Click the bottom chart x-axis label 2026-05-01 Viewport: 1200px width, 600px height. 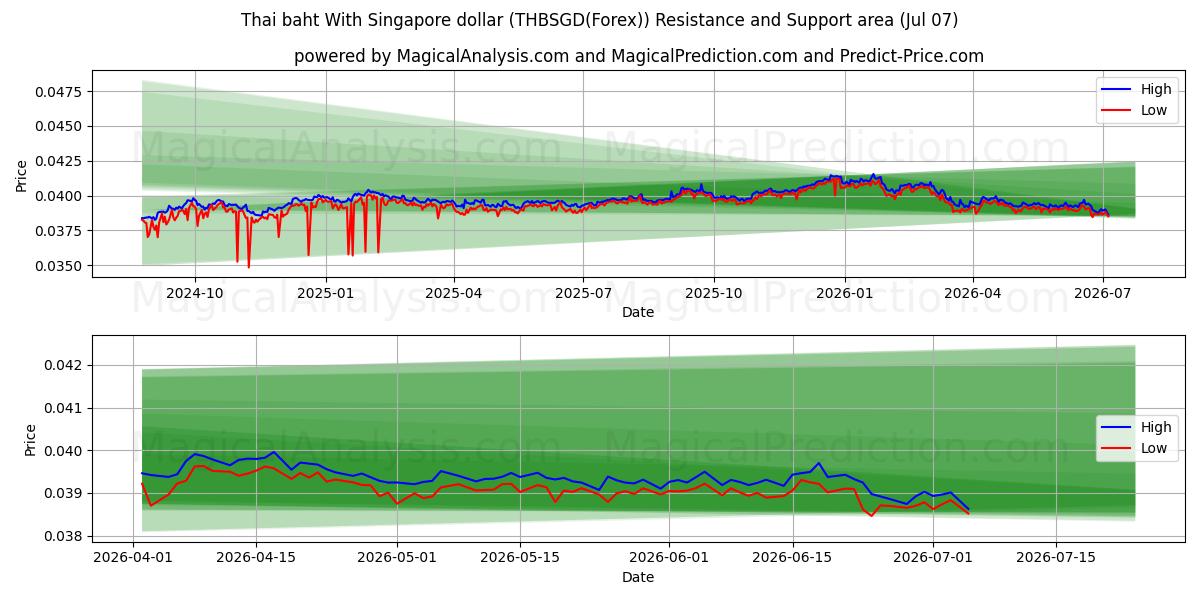397,559
